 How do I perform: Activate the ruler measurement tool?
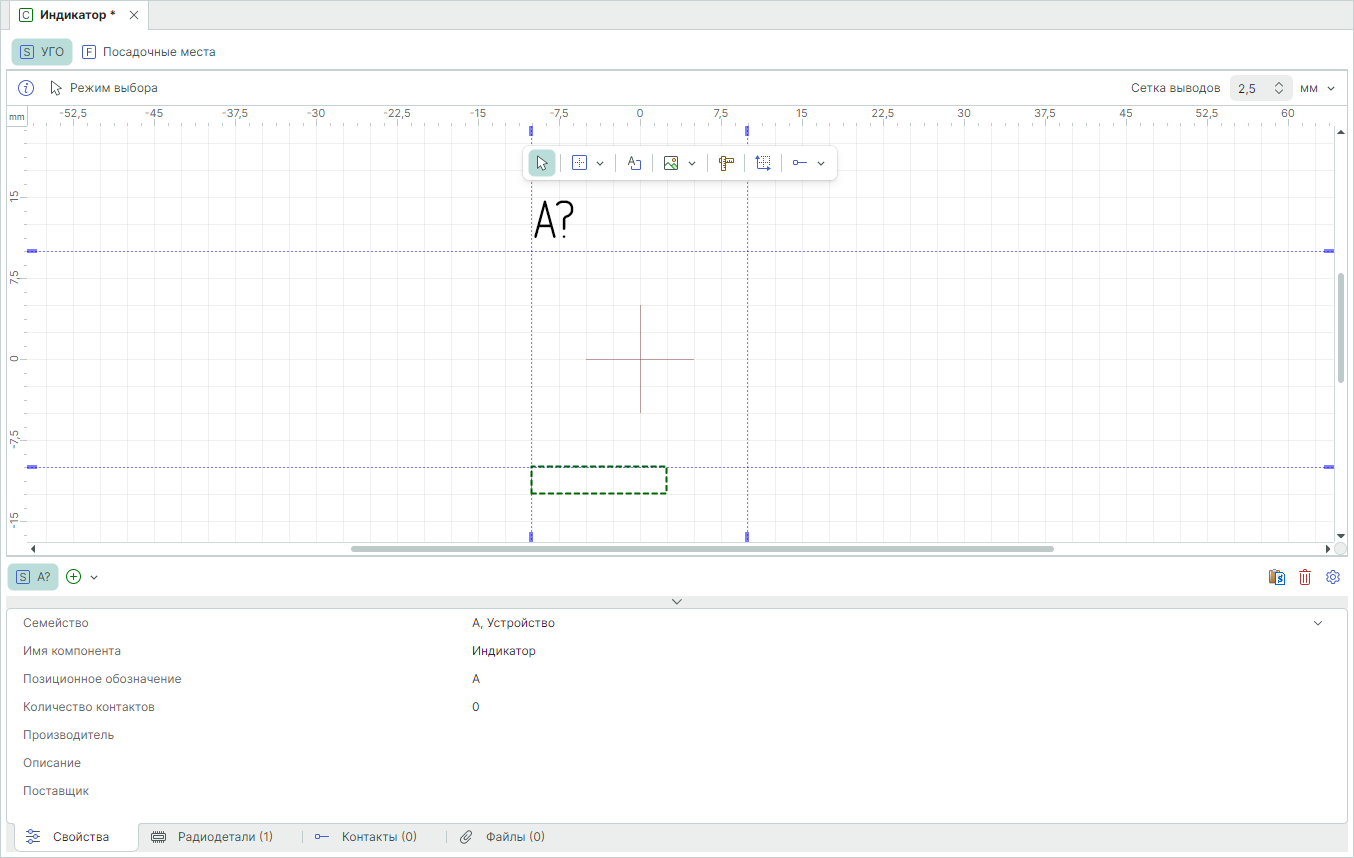click(x=726, y=164)
